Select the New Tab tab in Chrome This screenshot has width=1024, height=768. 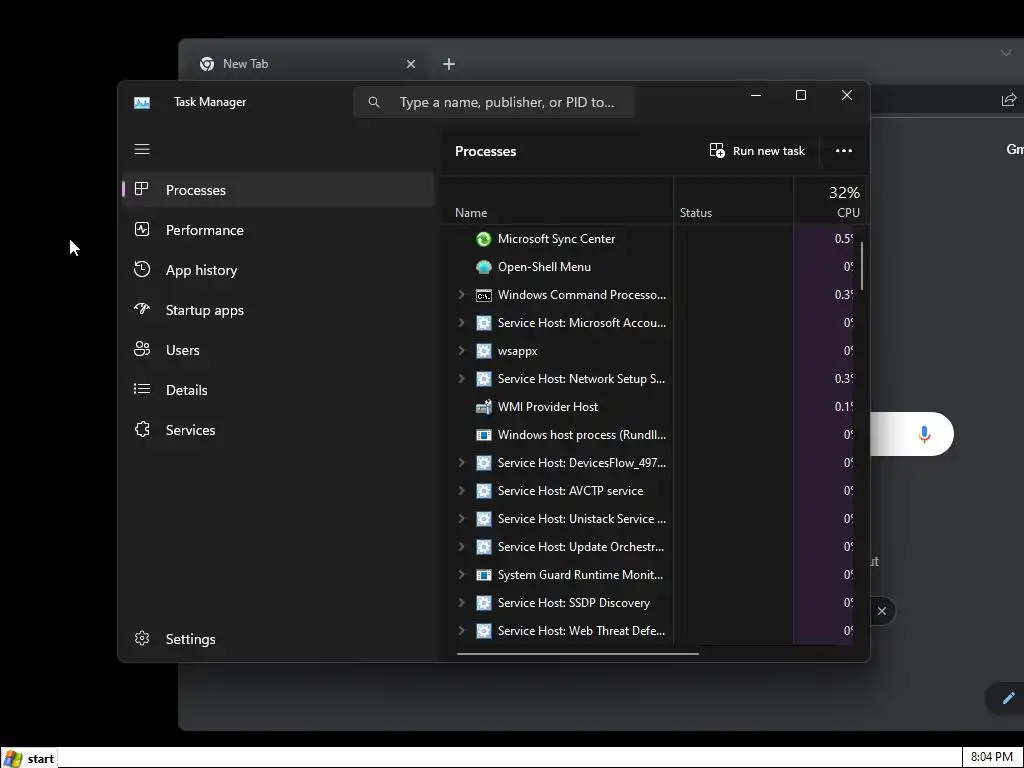307,64
